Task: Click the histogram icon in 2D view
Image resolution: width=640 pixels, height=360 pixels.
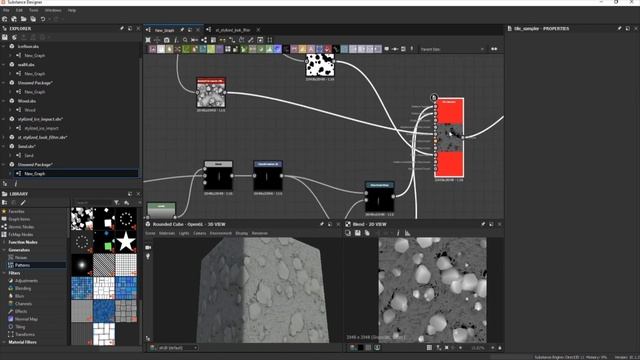Action: 407,233
